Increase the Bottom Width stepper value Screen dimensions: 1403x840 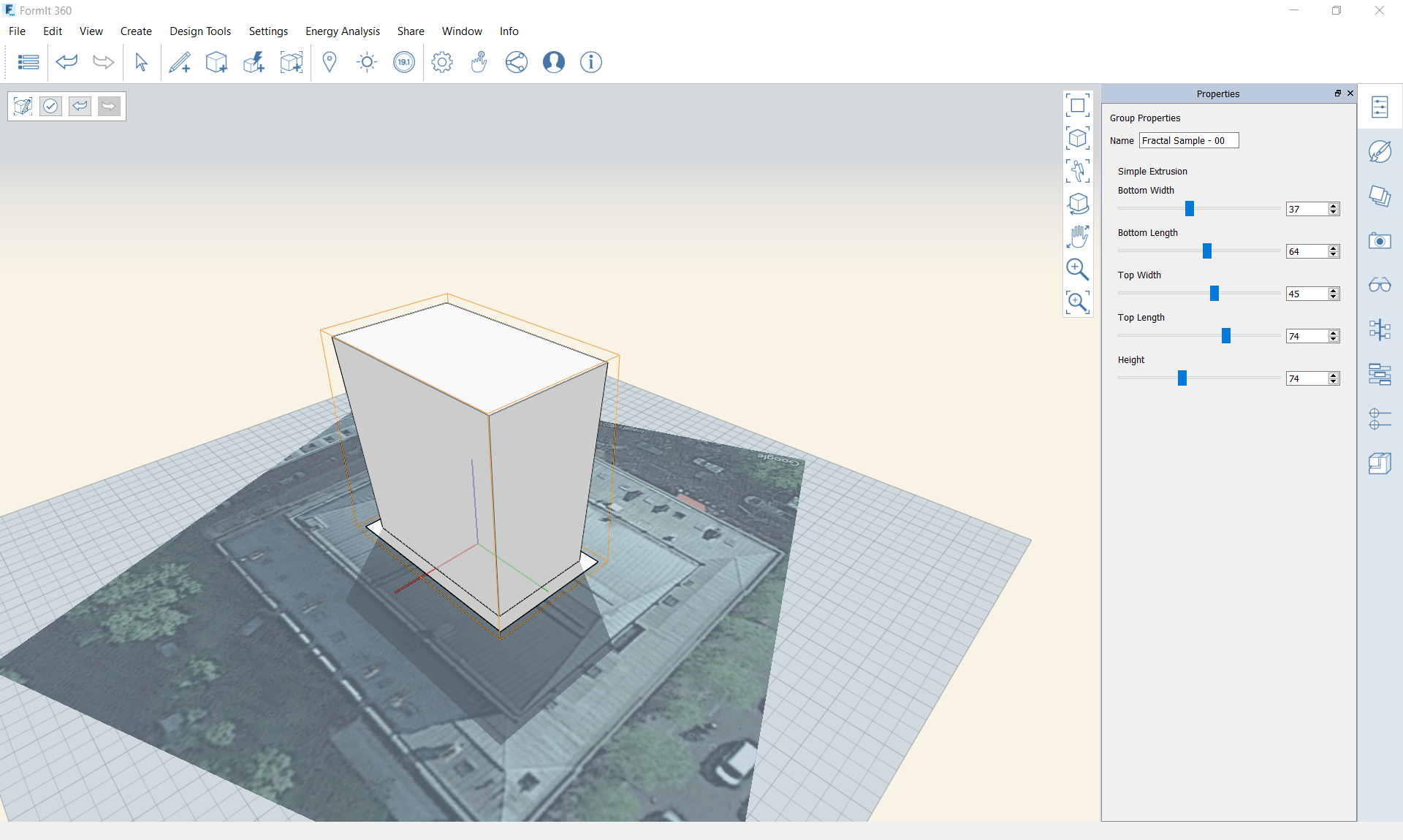pos(1334,206)
